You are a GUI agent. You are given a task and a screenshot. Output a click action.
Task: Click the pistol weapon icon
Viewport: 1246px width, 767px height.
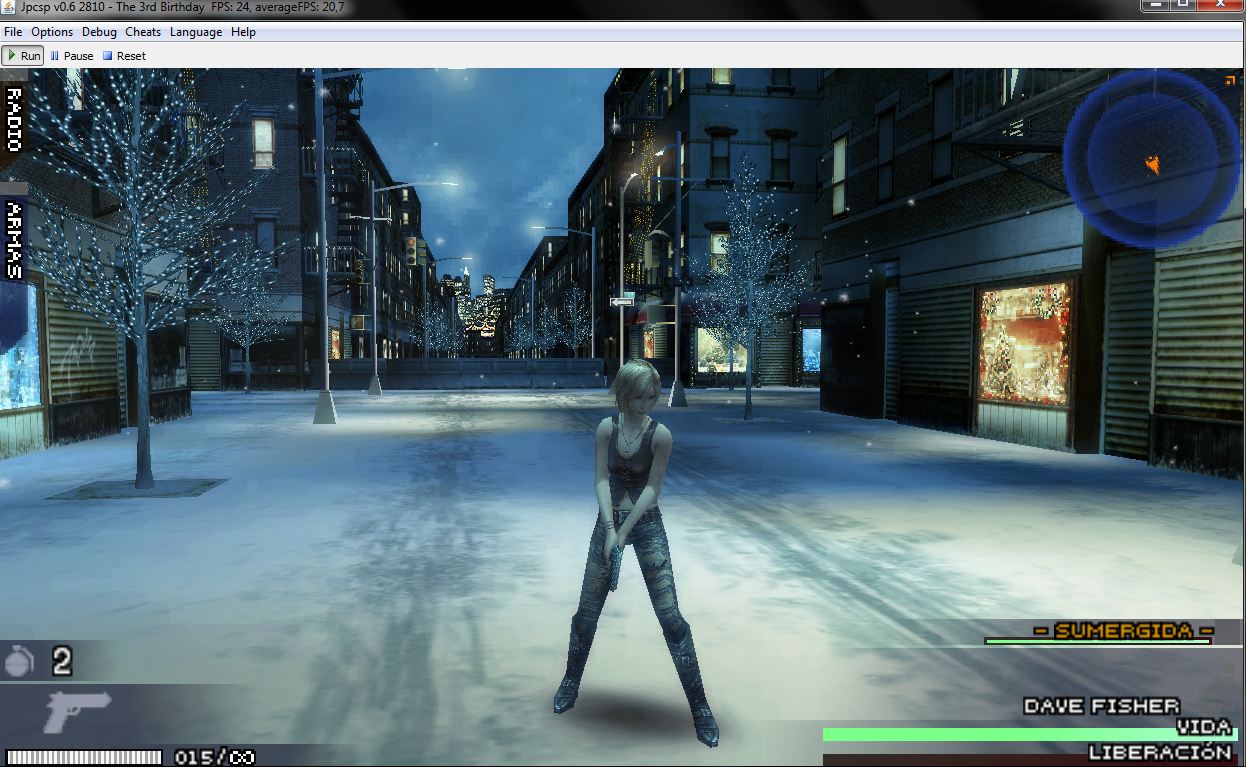(x=77, y=711)
